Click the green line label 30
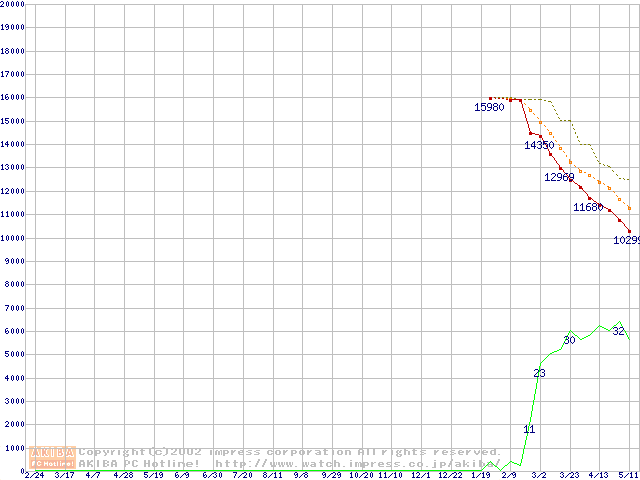The image size is (640, 480). (x=569, y=340)
